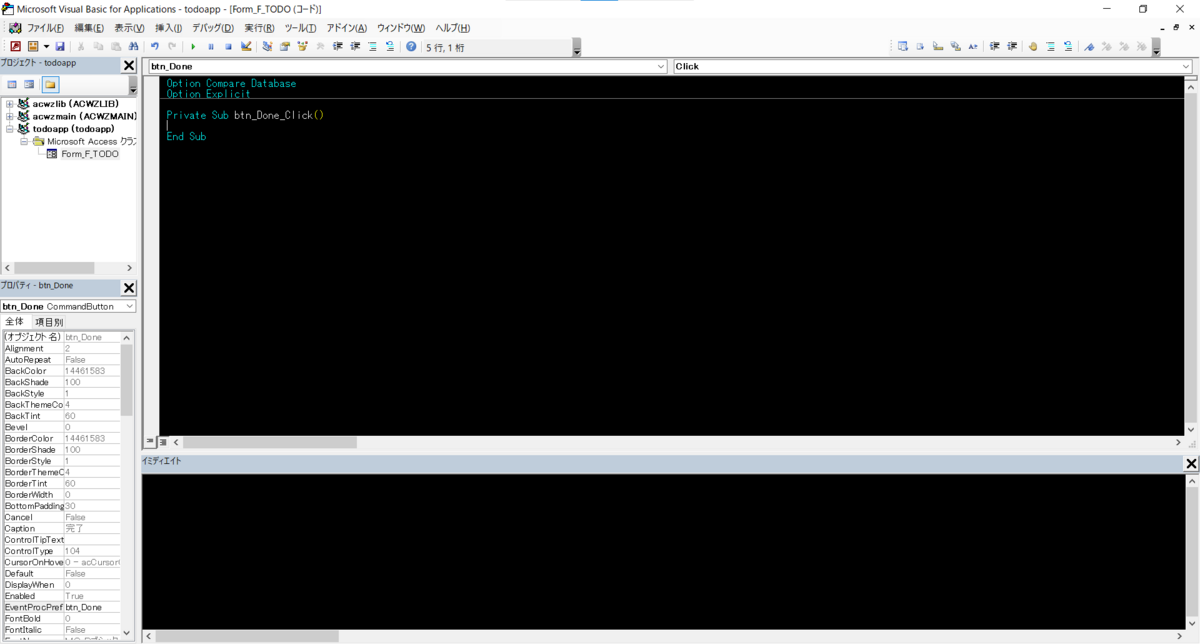Open Project Explorer via its toolbar icon
The image size is (1200, 644).
coord(267,46)
